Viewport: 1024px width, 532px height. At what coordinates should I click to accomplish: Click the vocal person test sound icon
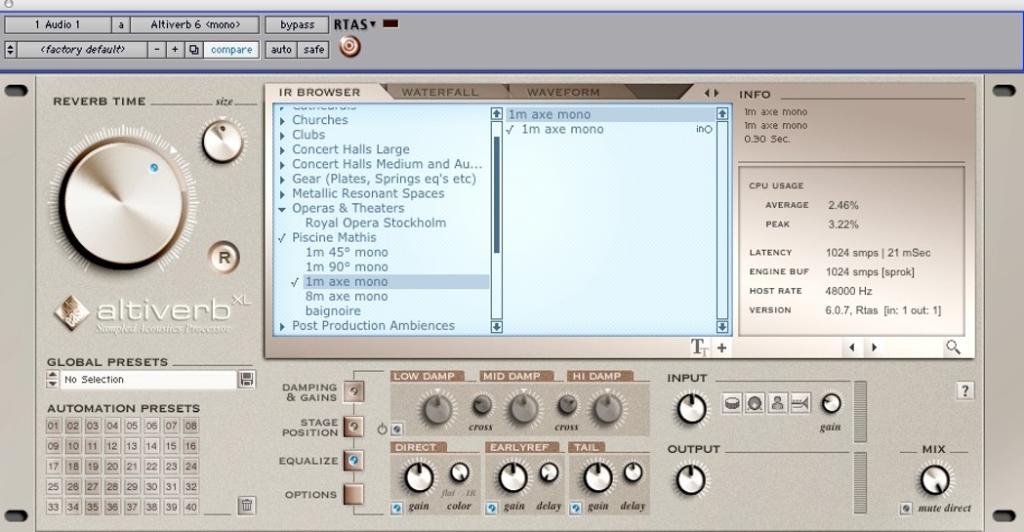click(x=777, y=403)
